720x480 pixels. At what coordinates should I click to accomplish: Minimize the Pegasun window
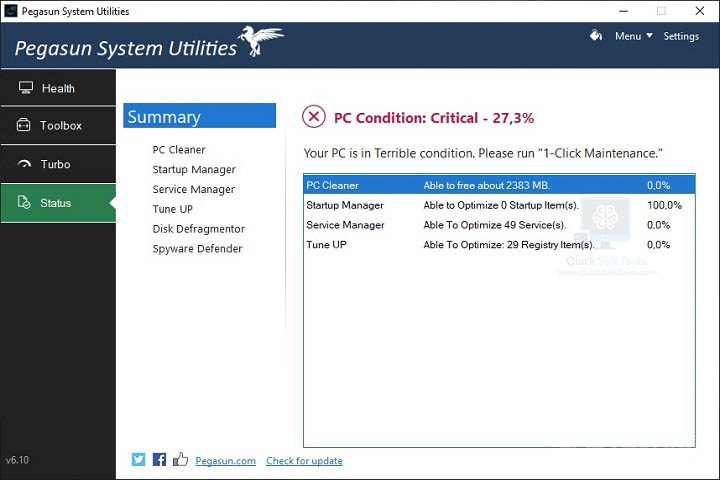(623, 11)
